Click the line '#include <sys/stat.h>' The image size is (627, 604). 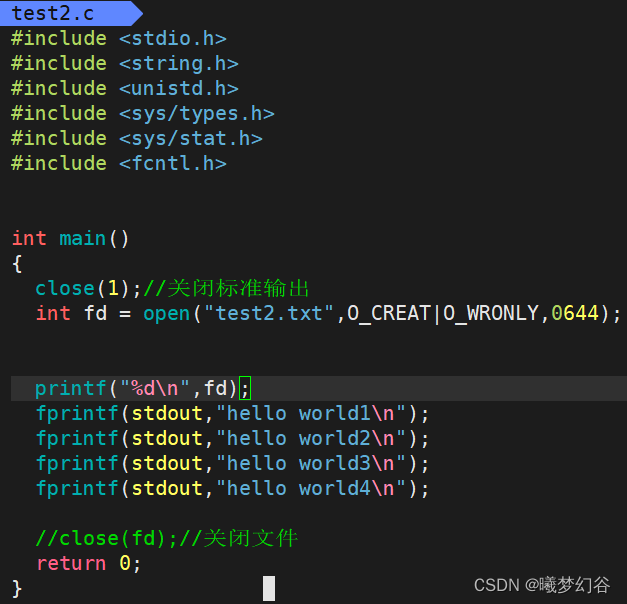click(137, 139)
